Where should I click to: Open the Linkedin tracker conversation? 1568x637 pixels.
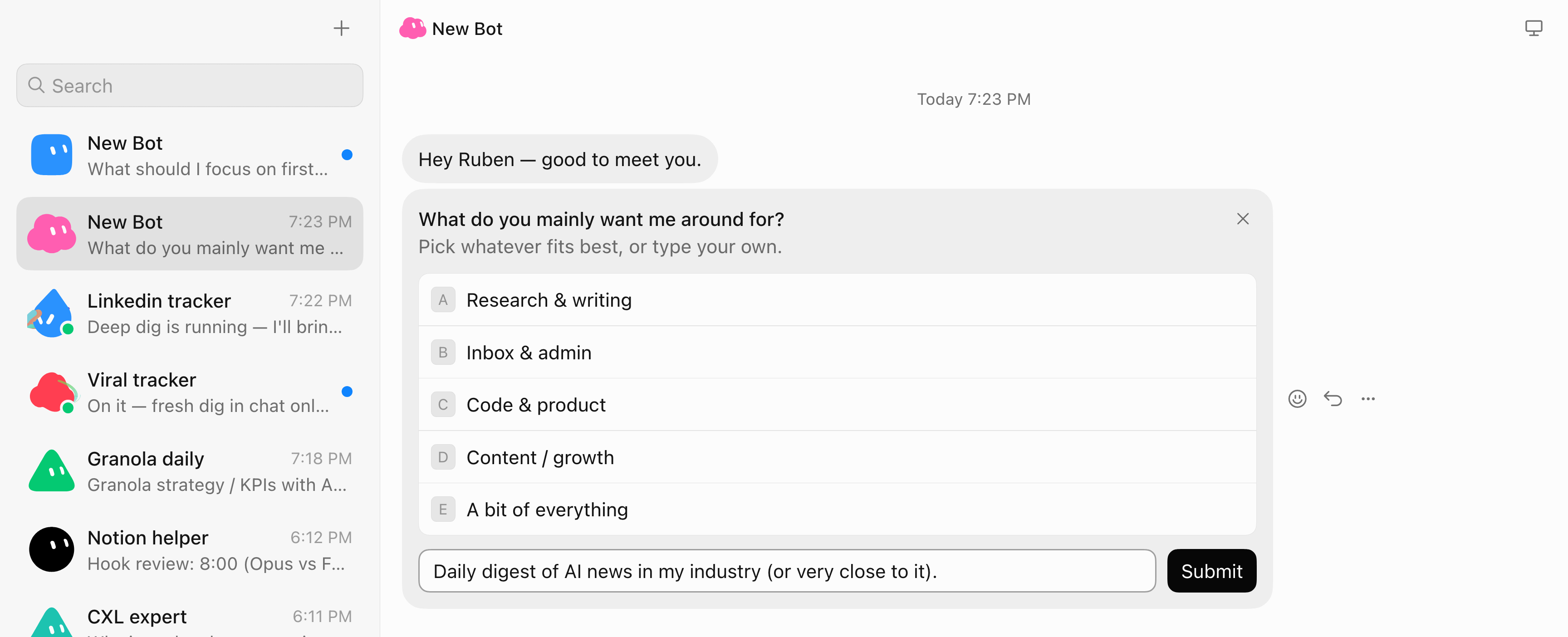tap(190, 313)
